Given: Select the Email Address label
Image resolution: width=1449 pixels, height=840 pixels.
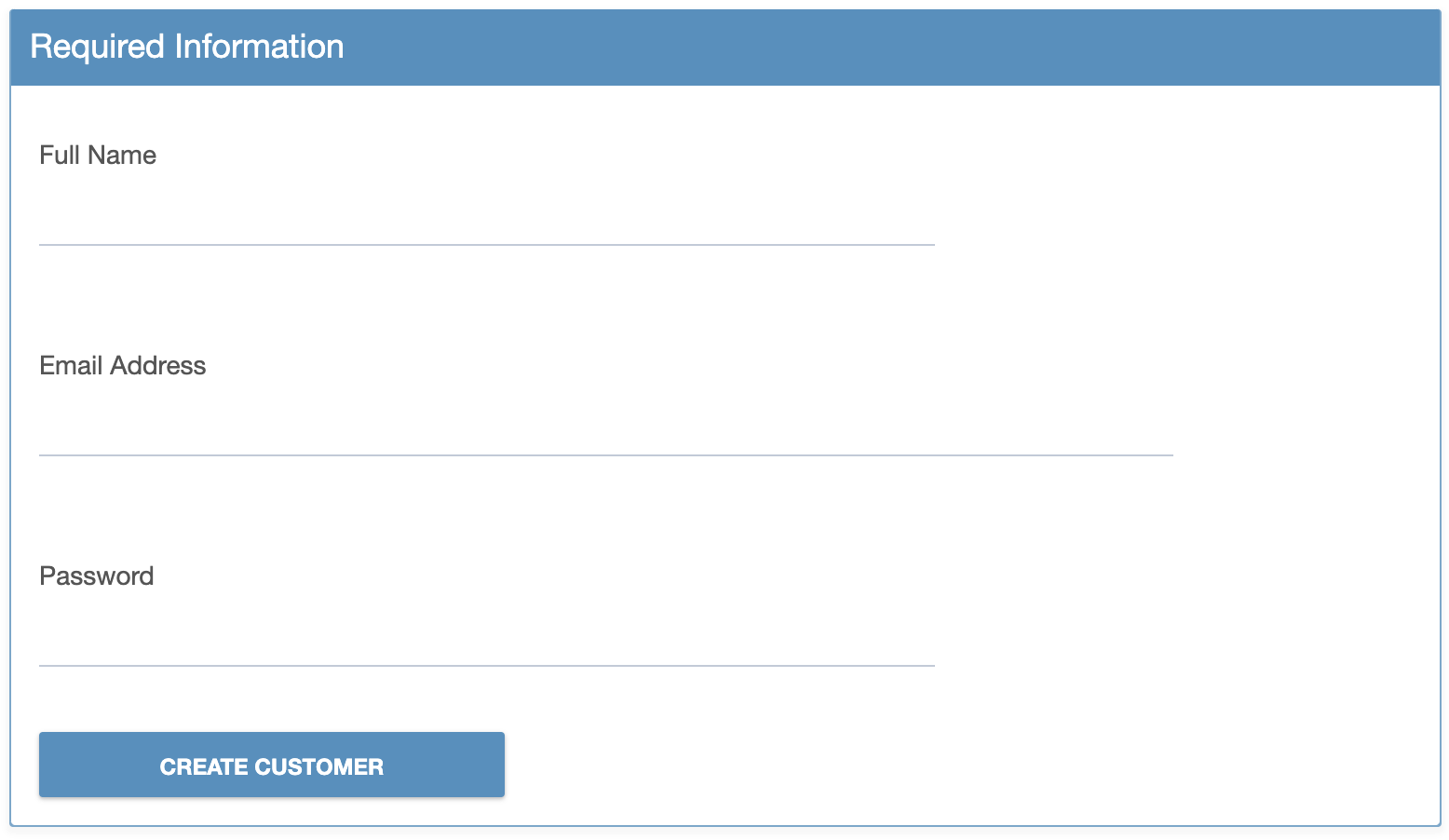Looking at the screenshot, I should 122,366.
